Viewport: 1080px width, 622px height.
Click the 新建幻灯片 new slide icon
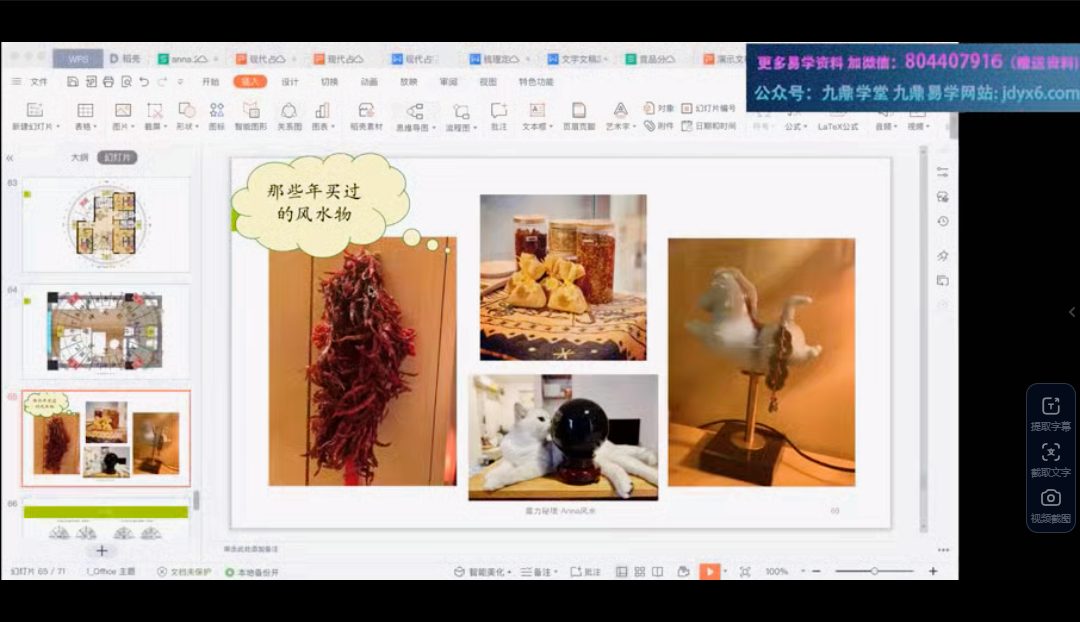coord(34,110)
